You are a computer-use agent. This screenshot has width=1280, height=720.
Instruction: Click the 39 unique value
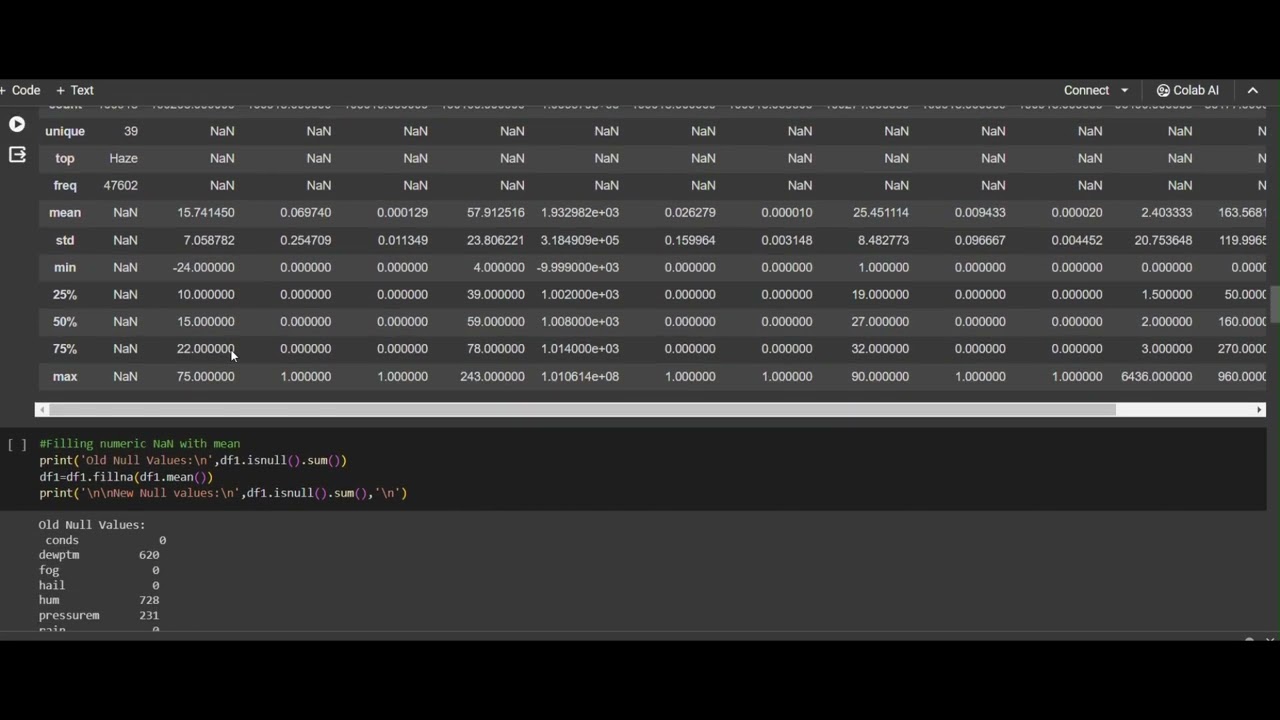click(x=131, y=131)
